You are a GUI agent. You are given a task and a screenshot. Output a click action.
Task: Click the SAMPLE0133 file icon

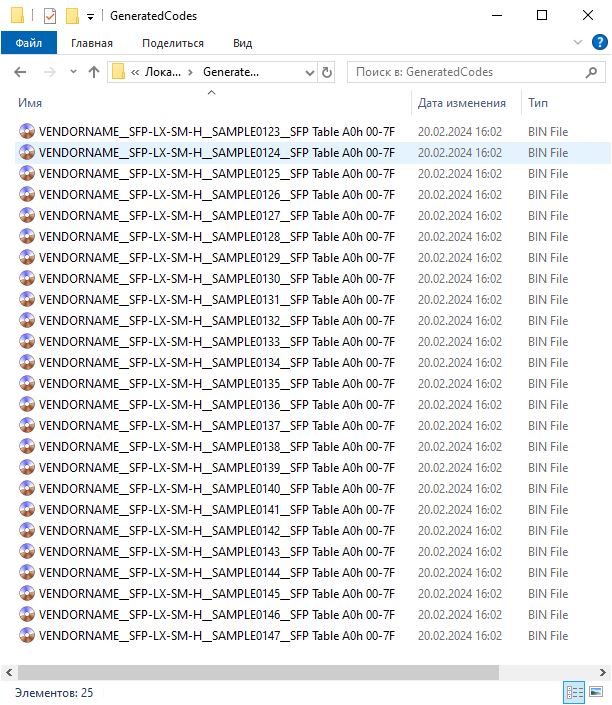click(x=27, y=341)
